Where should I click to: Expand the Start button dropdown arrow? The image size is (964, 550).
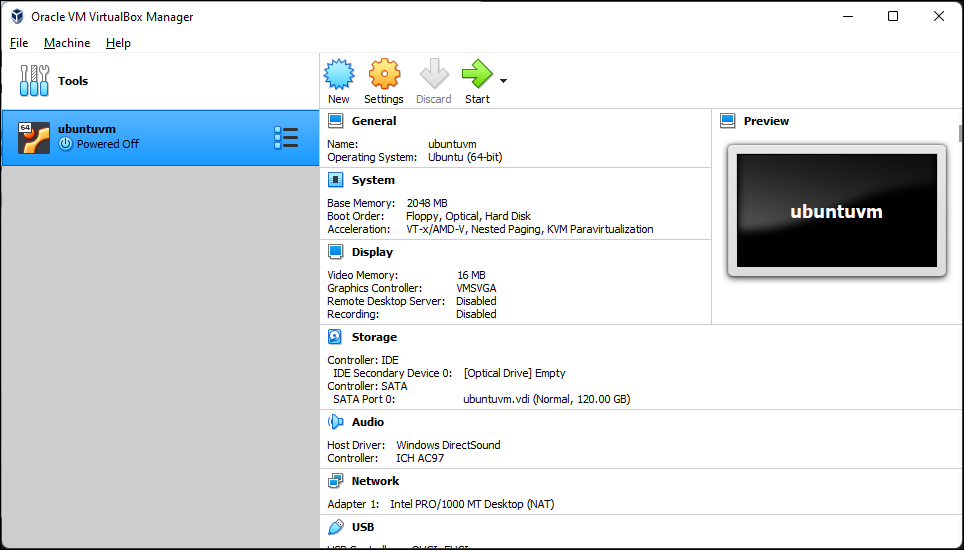[503, 81]
